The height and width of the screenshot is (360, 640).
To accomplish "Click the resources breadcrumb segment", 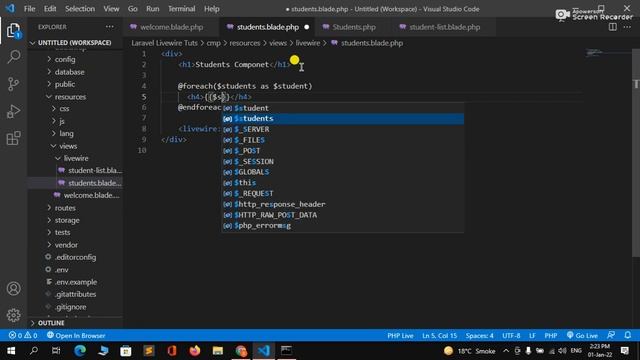I will (244, 43).
